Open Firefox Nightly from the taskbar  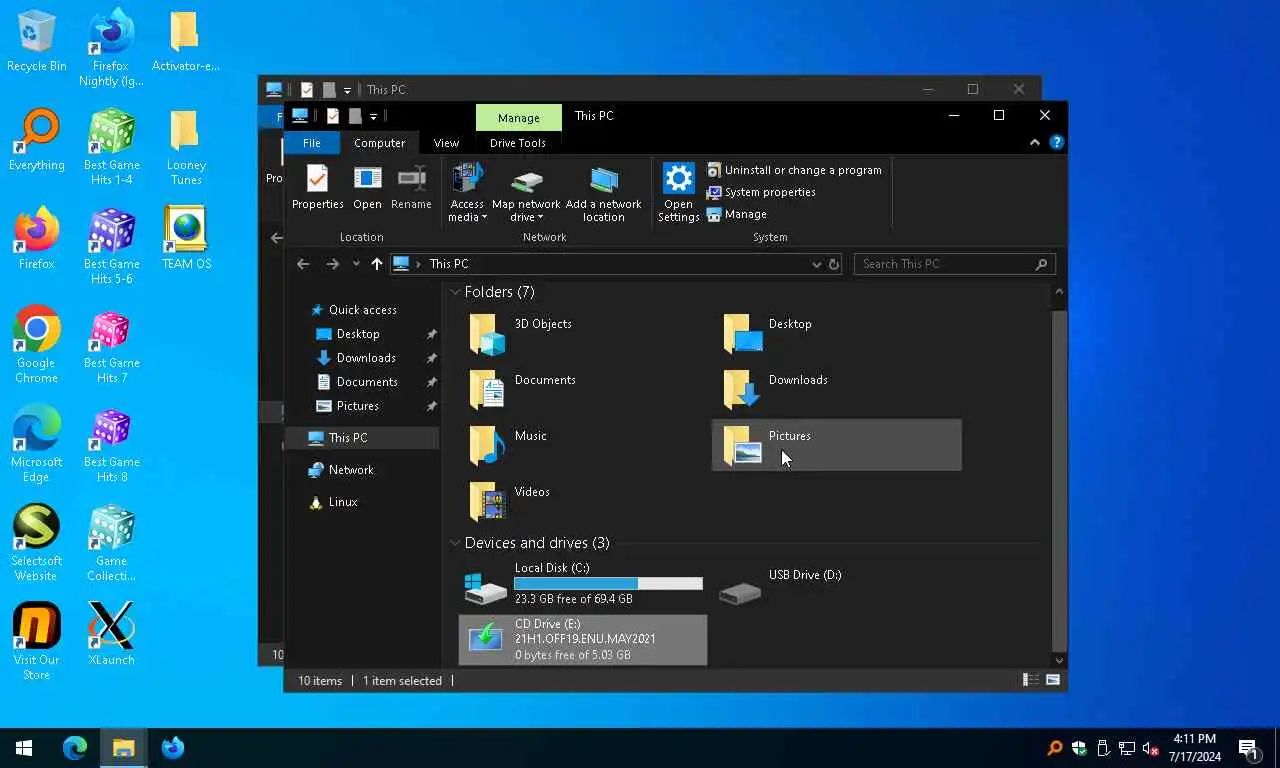pyautogui.click(x=172, y=748)
